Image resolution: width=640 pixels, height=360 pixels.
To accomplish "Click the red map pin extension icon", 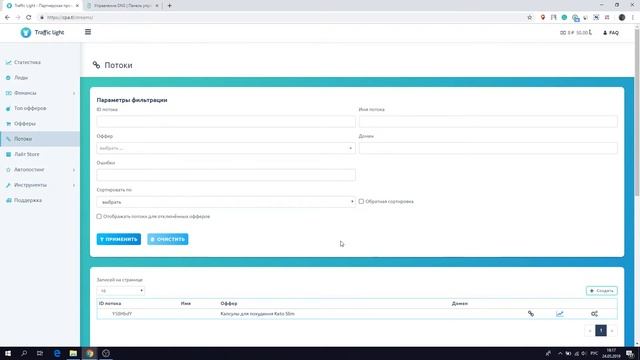I will [542, 18].
